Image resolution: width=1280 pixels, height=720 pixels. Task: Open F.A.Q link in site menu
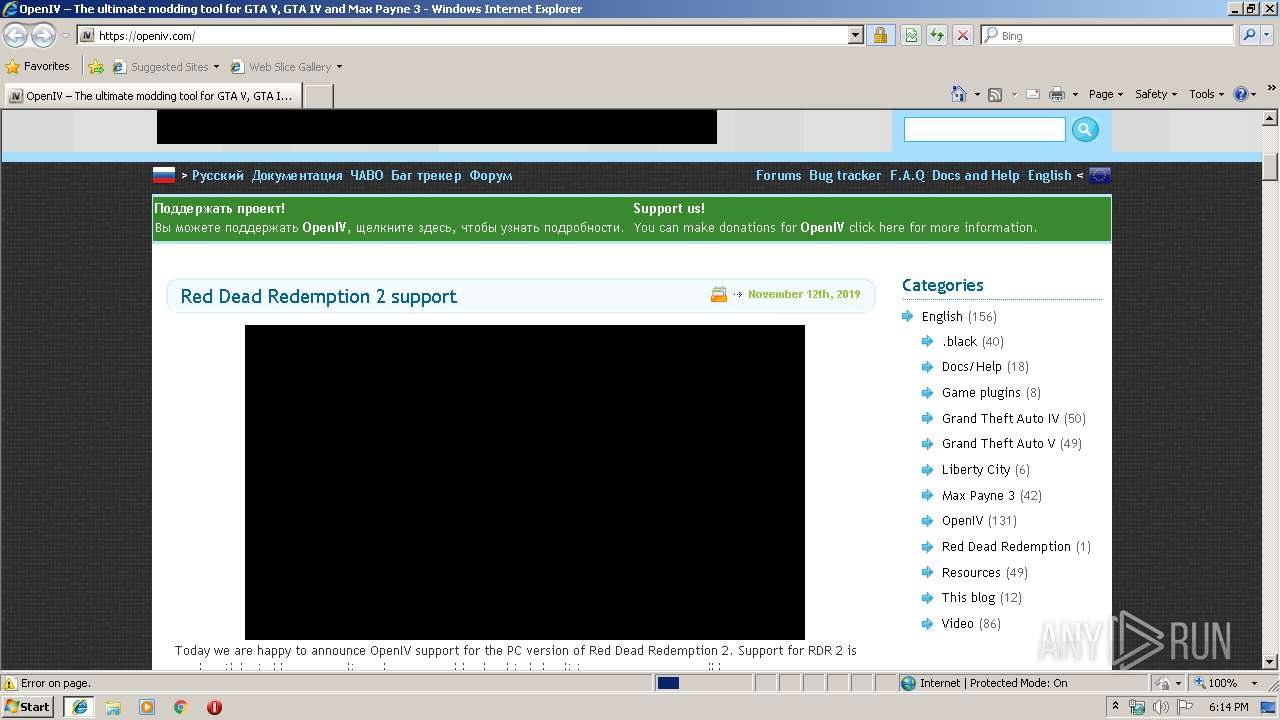point(907,175)
